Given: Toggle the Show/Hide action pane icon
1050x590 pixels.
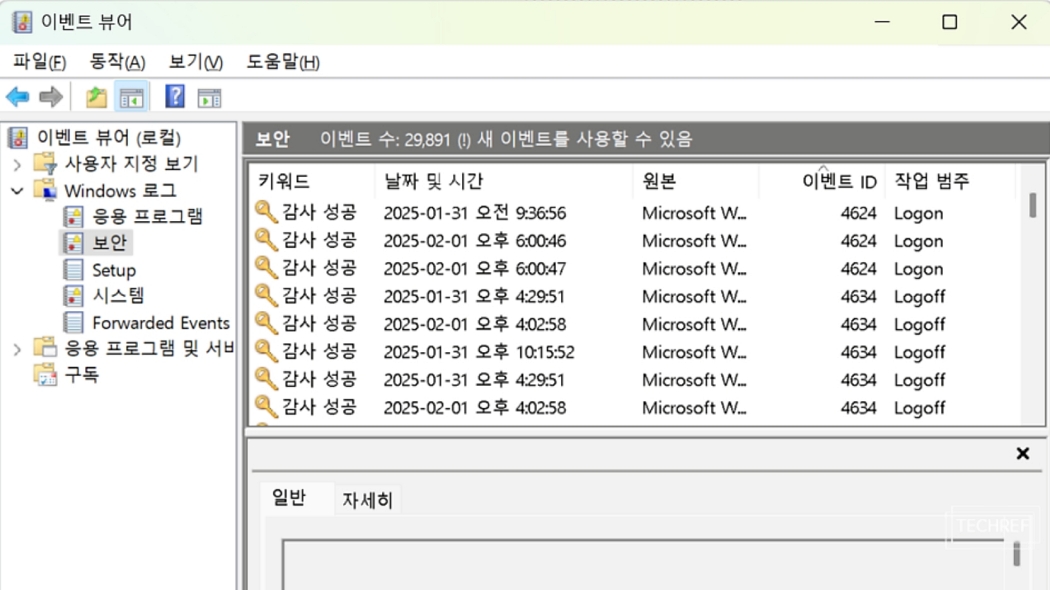Looking at the screenshot, I should 210,98.
